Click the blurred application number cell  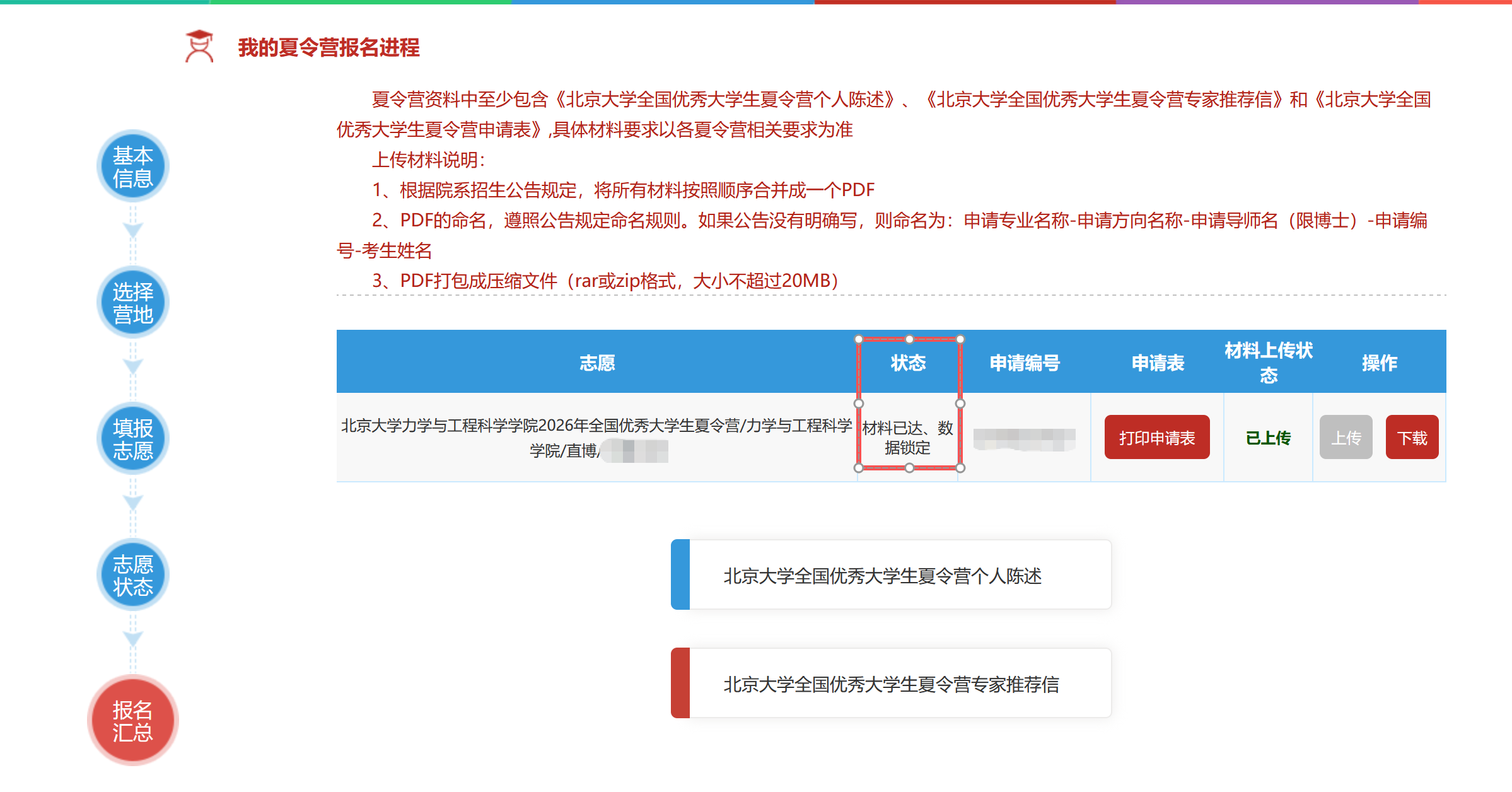point(1024,439)
